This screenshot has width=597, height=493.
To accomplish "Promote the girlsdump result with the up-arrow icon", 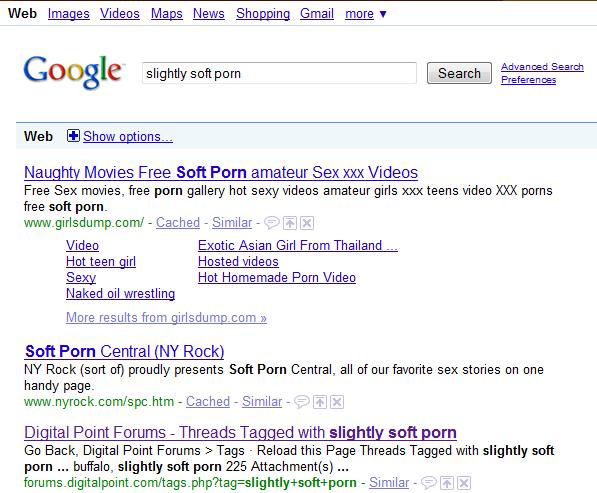I will (290, 223).
